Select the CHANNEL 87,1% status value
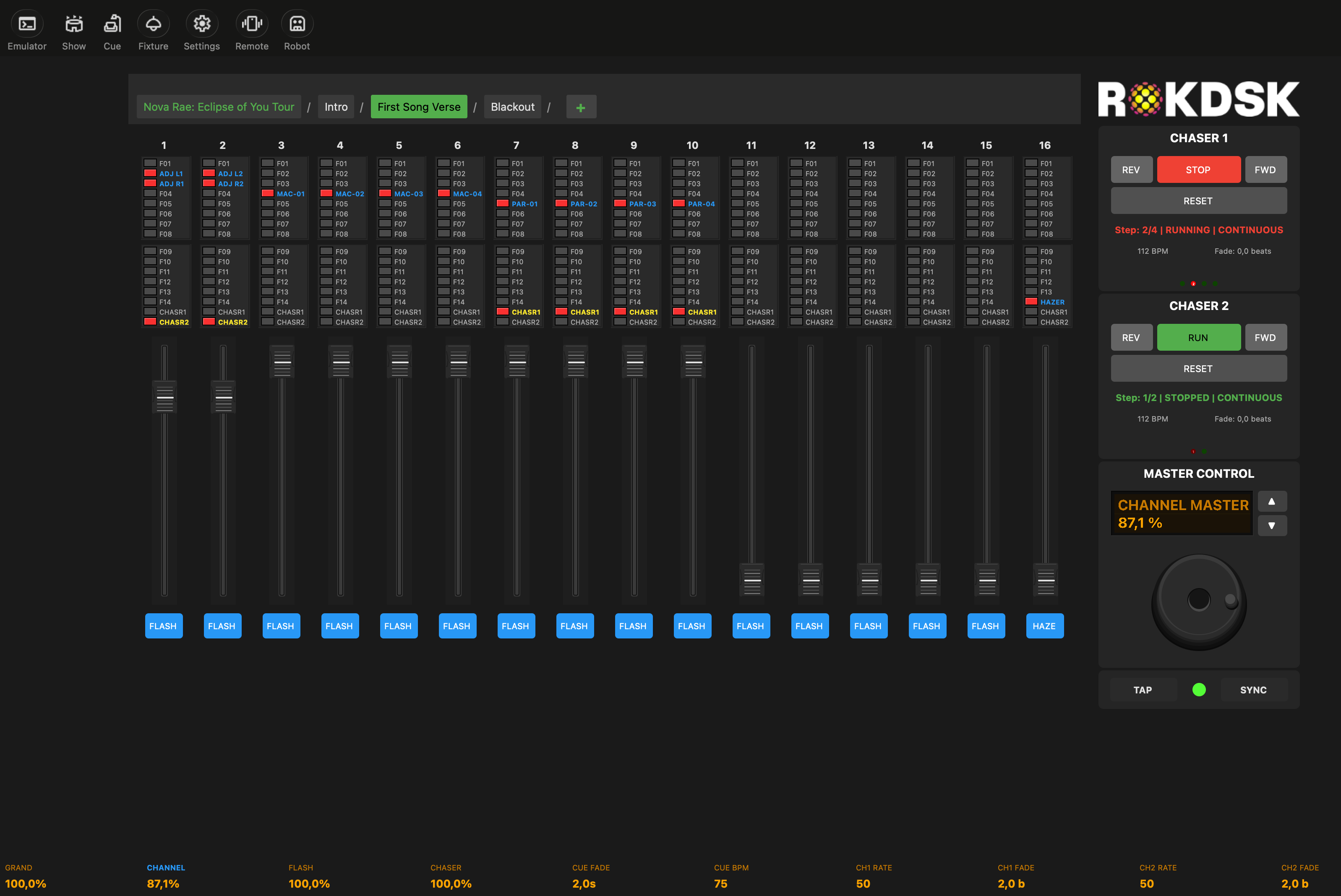Screen dimensions: 1341x896 point(163,883)
